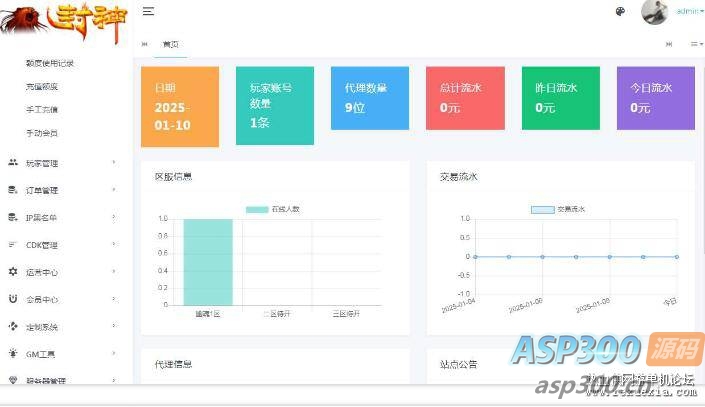Click the 服务器管理 diamond icon
Screen dimensions: 705x407
pyautogui.click(x=13, y=380)
